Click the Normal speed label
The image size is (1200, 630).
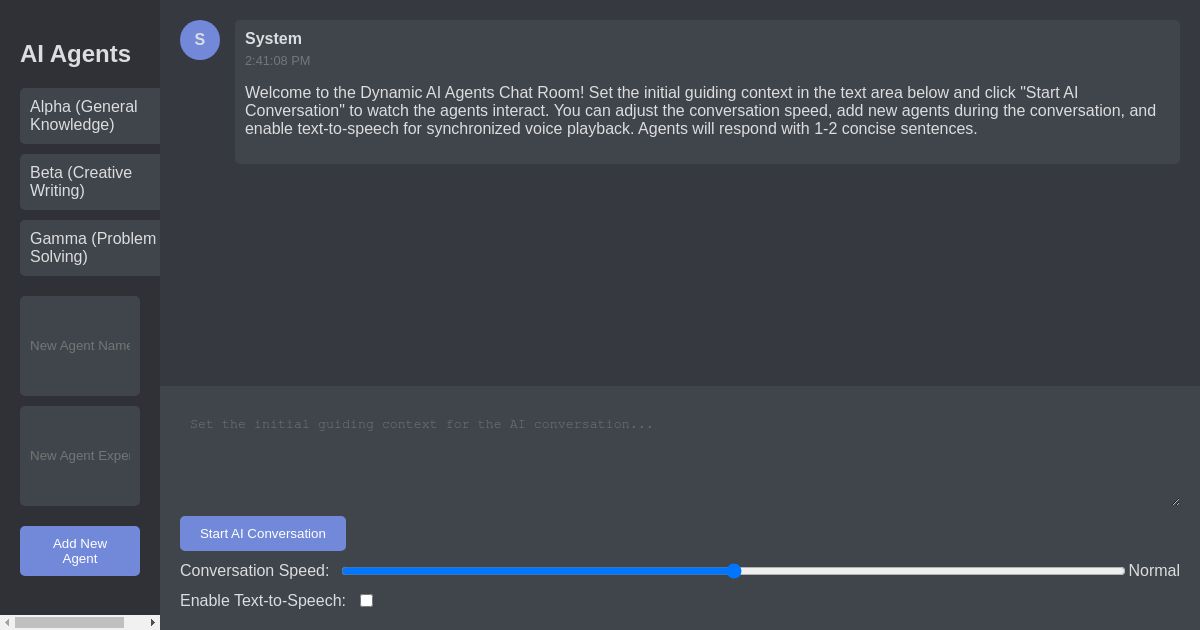pyautogui.click(x=1154, y=571)
